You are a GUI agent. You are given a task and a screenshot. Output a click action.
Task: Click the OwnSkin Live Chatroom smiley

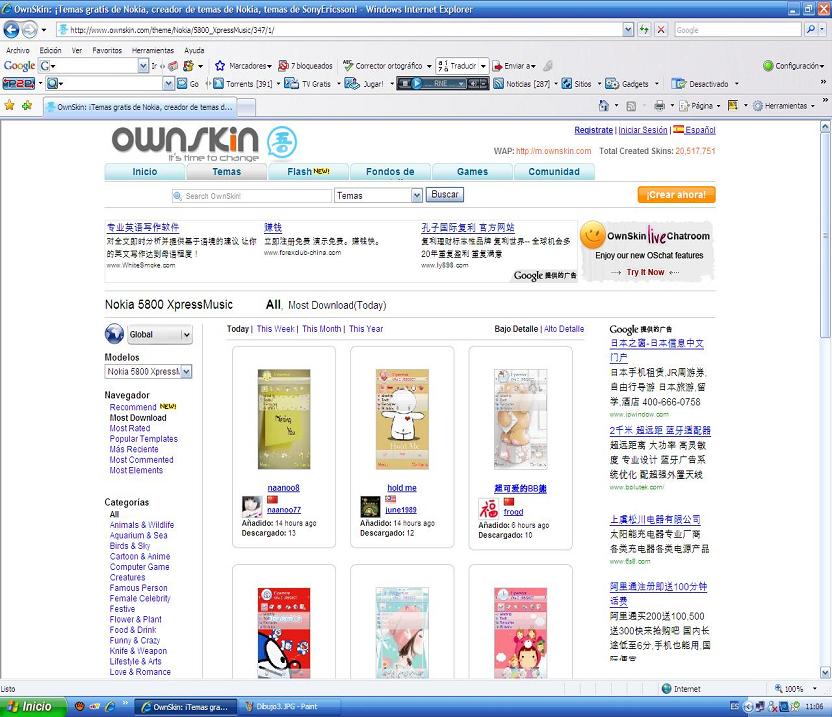pyautogui.click(x=593, y=237)
